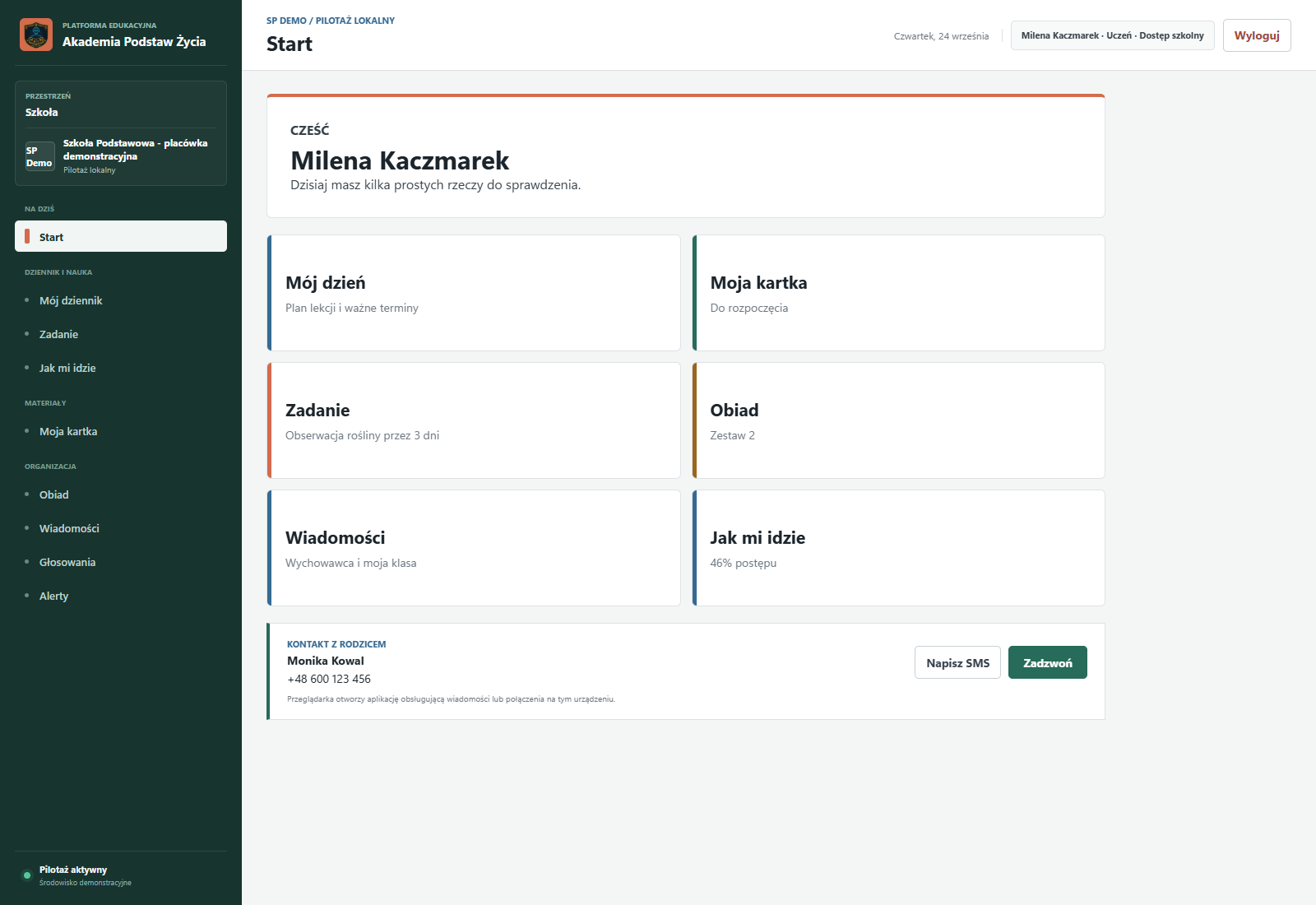Open Obiad in the sidebar Organizacja section
The height and width of the screenshot is (905, 1316).
pyautogui.click(x=121, y=494)
